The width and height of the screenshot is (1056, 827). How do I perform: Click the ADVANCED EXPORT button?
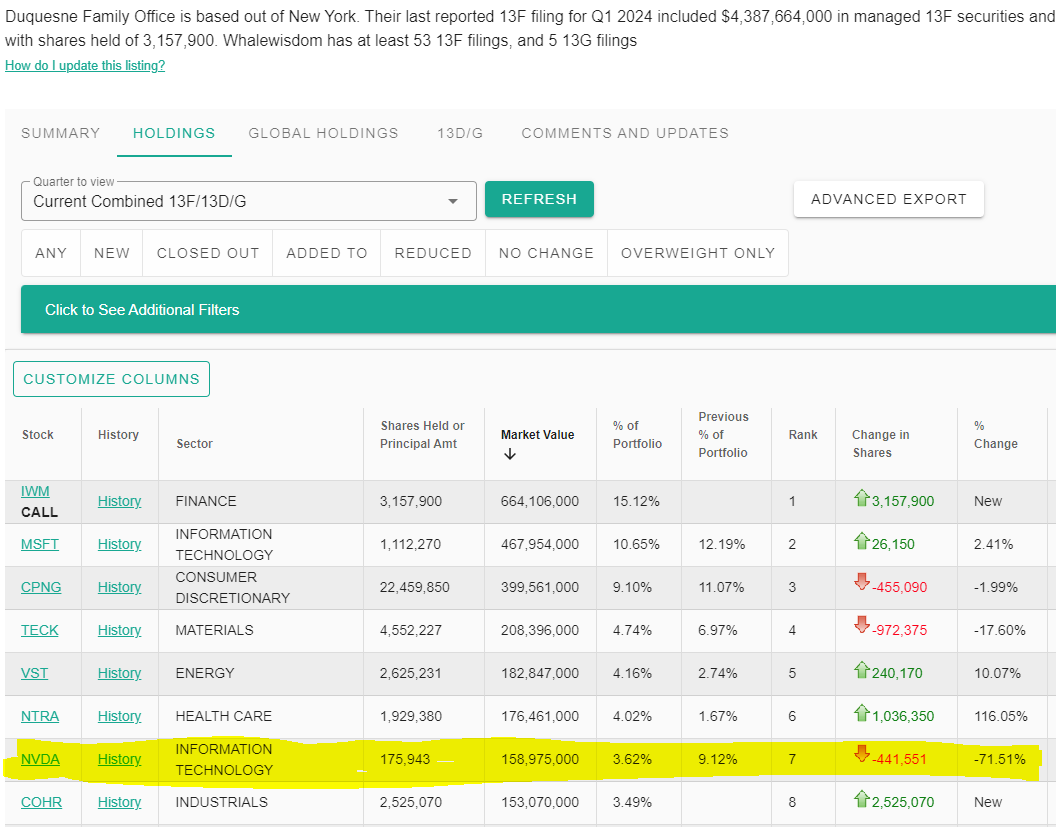(x=888, y=199)
